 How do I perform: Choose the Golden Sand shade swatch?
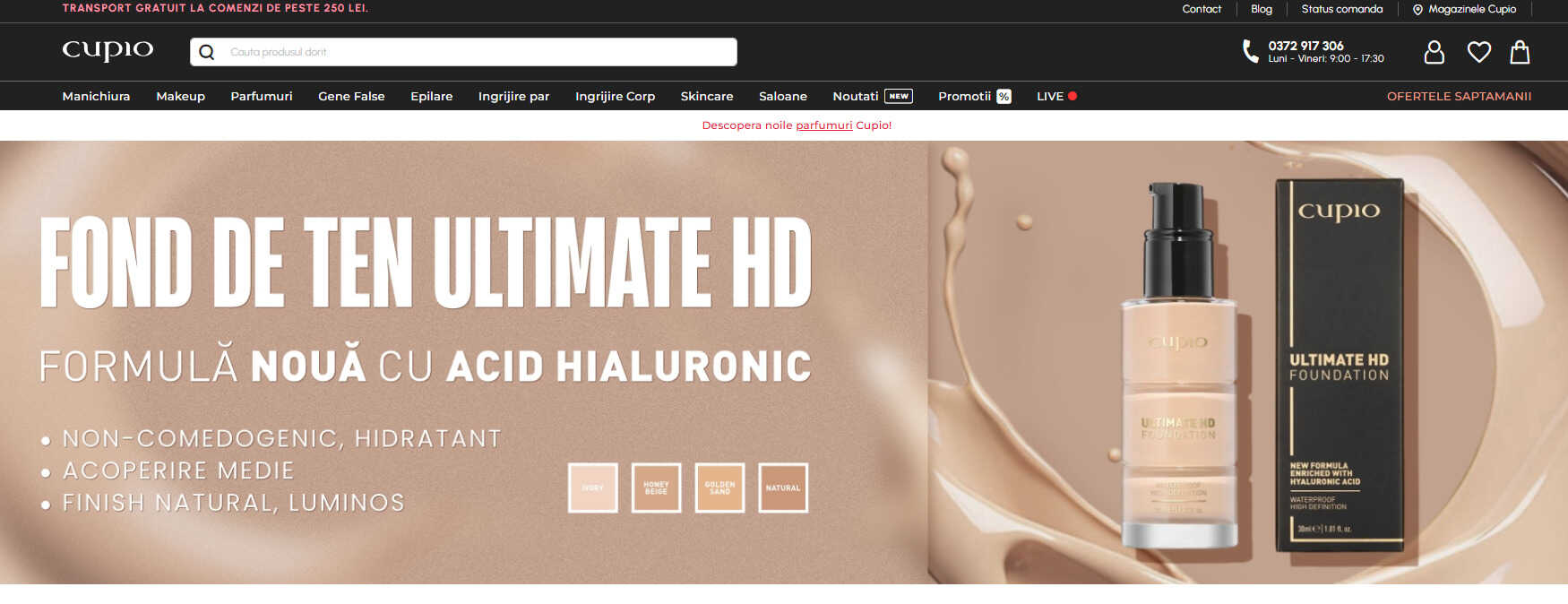point(719,488)
